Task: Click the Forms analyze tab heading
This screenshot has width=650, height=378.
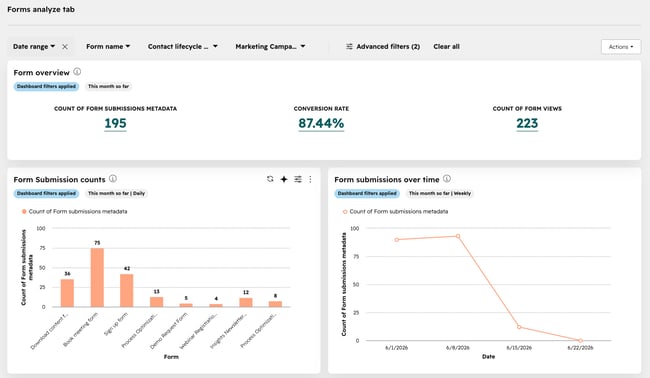Action: coord(41,9)
